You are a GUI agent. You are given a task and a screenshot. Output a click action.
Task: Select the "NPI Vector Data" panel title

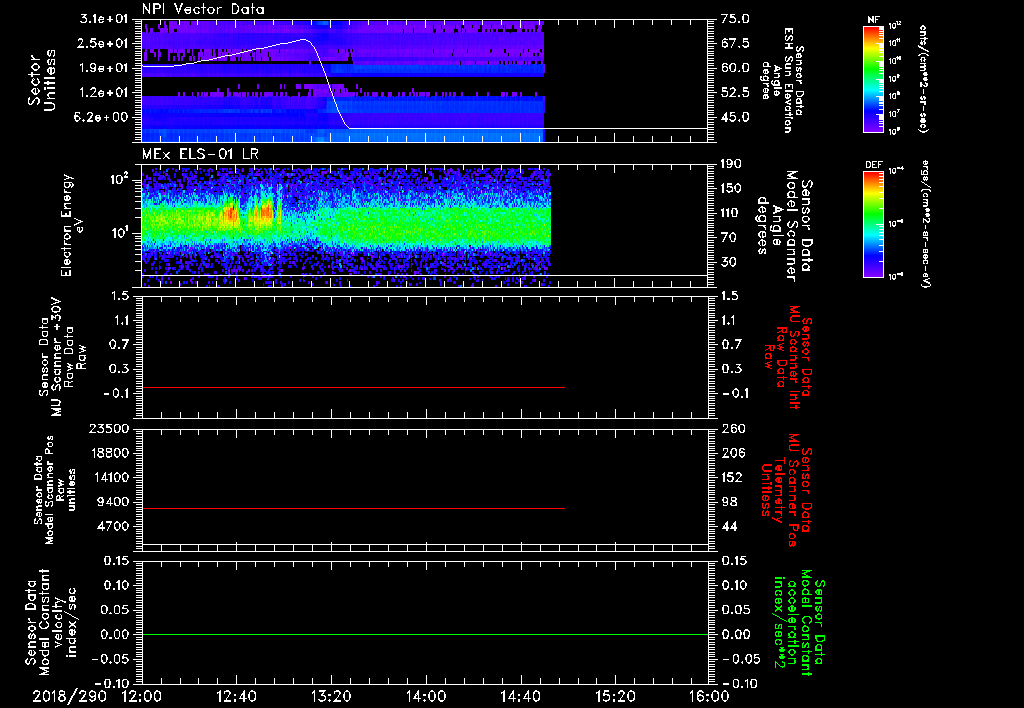[203, 9]
